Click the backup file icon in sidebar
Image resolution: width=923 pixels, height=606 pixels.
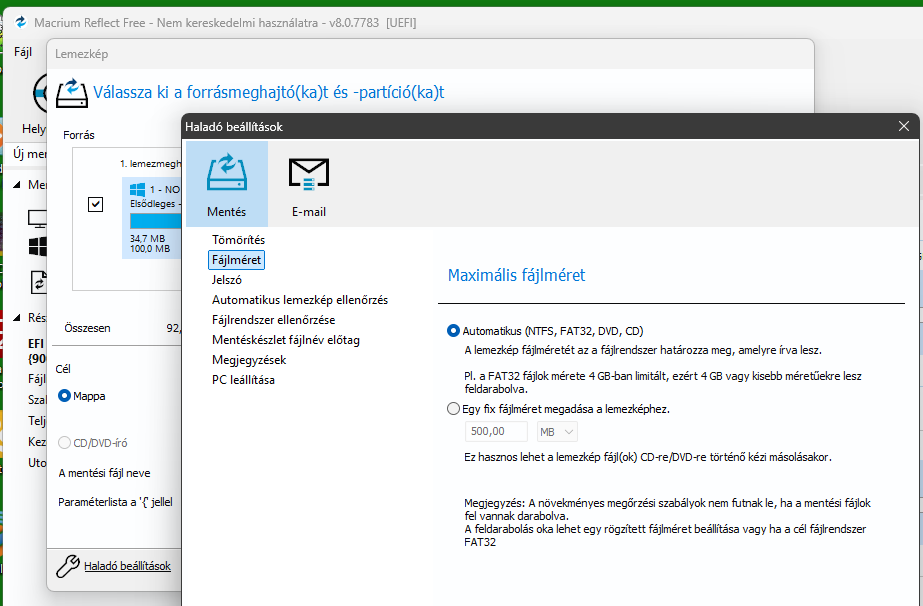pyautogui.click(x=38, y=282)
